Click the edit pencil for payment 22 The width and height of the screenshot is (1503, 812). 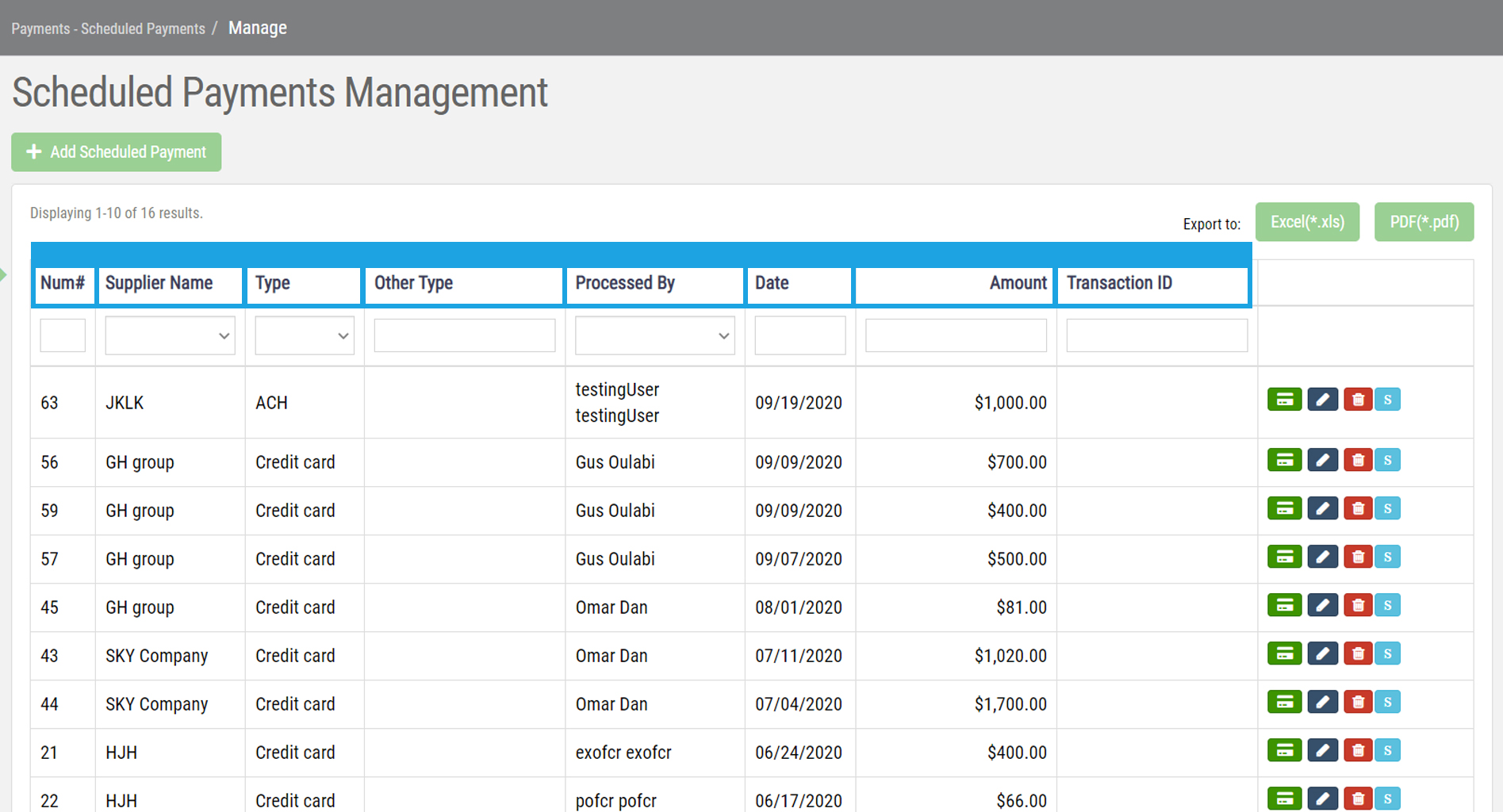[x=1321, y=799]
